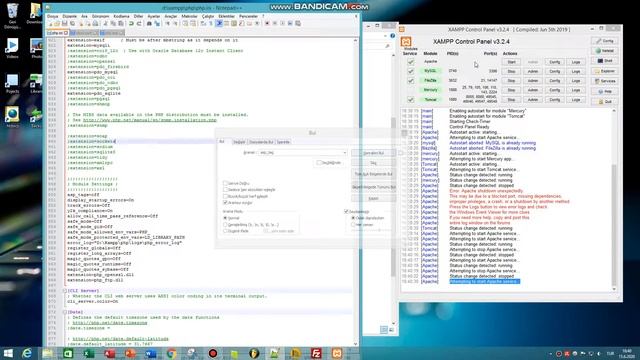Enable match case checkbox in Find dialog
Screen dimensions: 640x360
pos(225,196)
